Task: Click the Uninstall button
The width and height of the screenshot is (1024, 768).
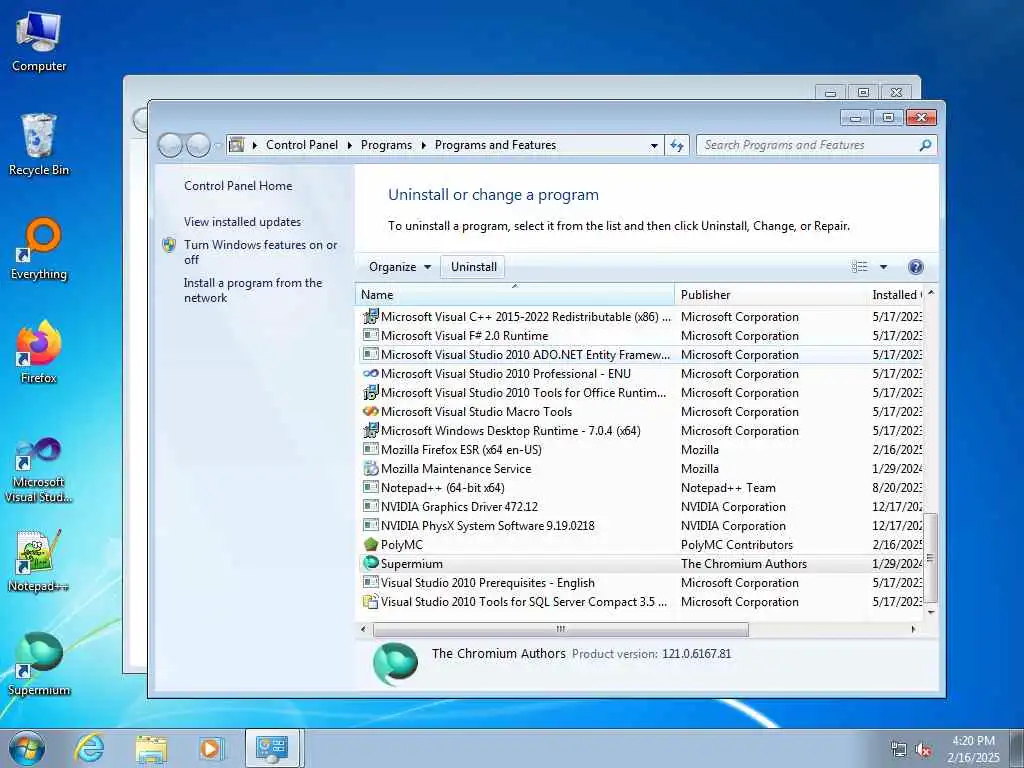Action: pyautogui.click(x=473, y=266)
